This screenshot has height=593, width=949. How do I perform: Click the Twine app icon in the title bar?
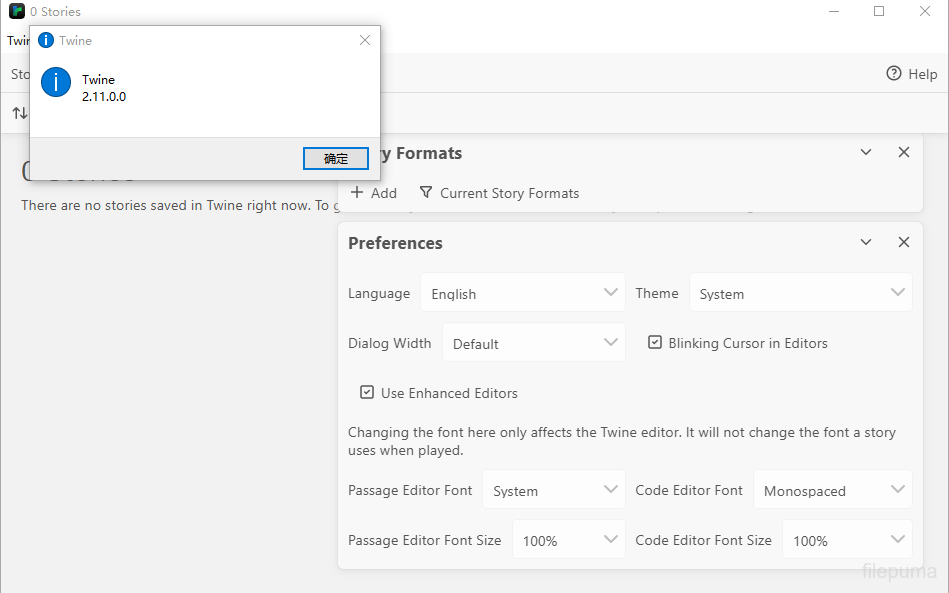[17, 12]
